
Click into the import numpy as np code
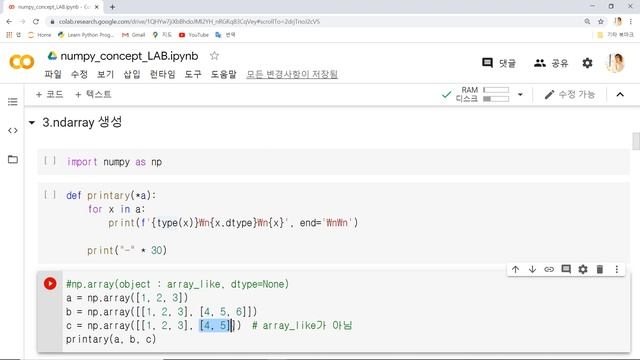(114, 162)
